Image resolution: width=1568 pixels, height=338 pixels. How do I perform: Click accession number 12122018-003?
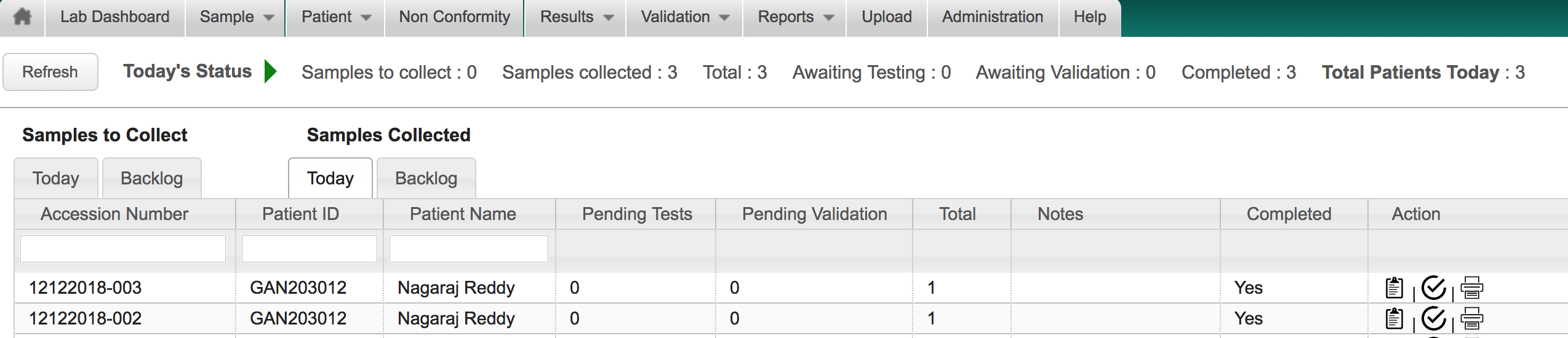click(86, 288)
